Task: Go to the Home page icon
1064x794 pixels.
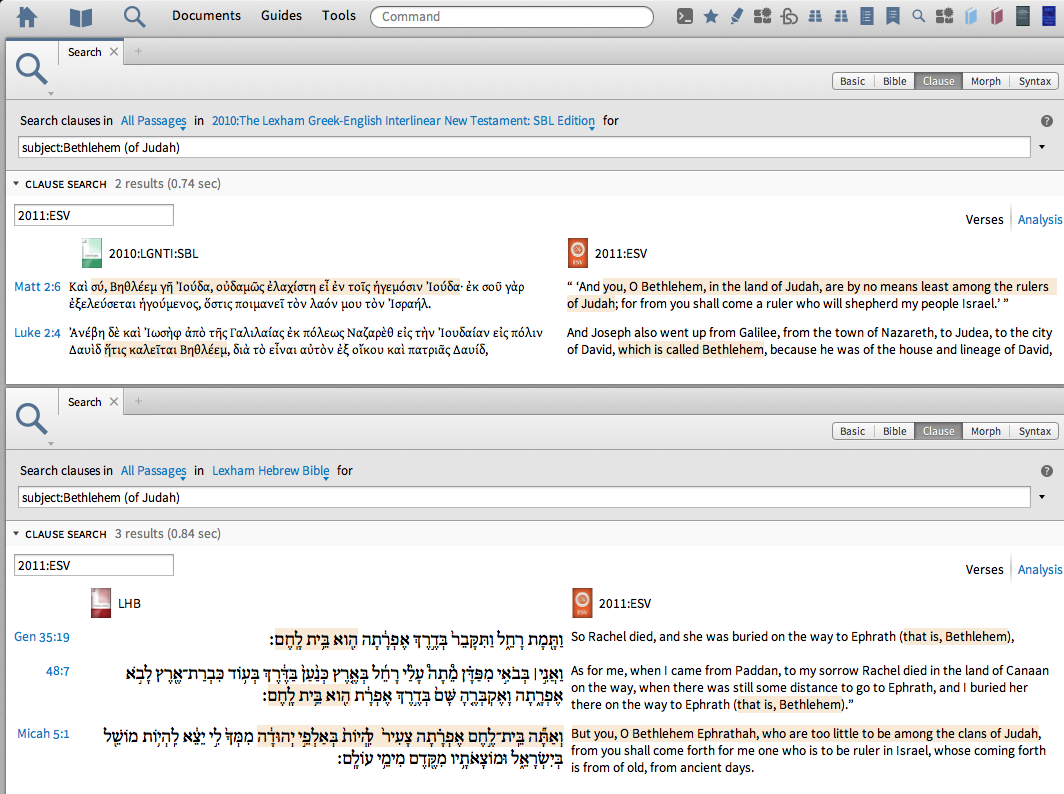Action: (27, 16)
